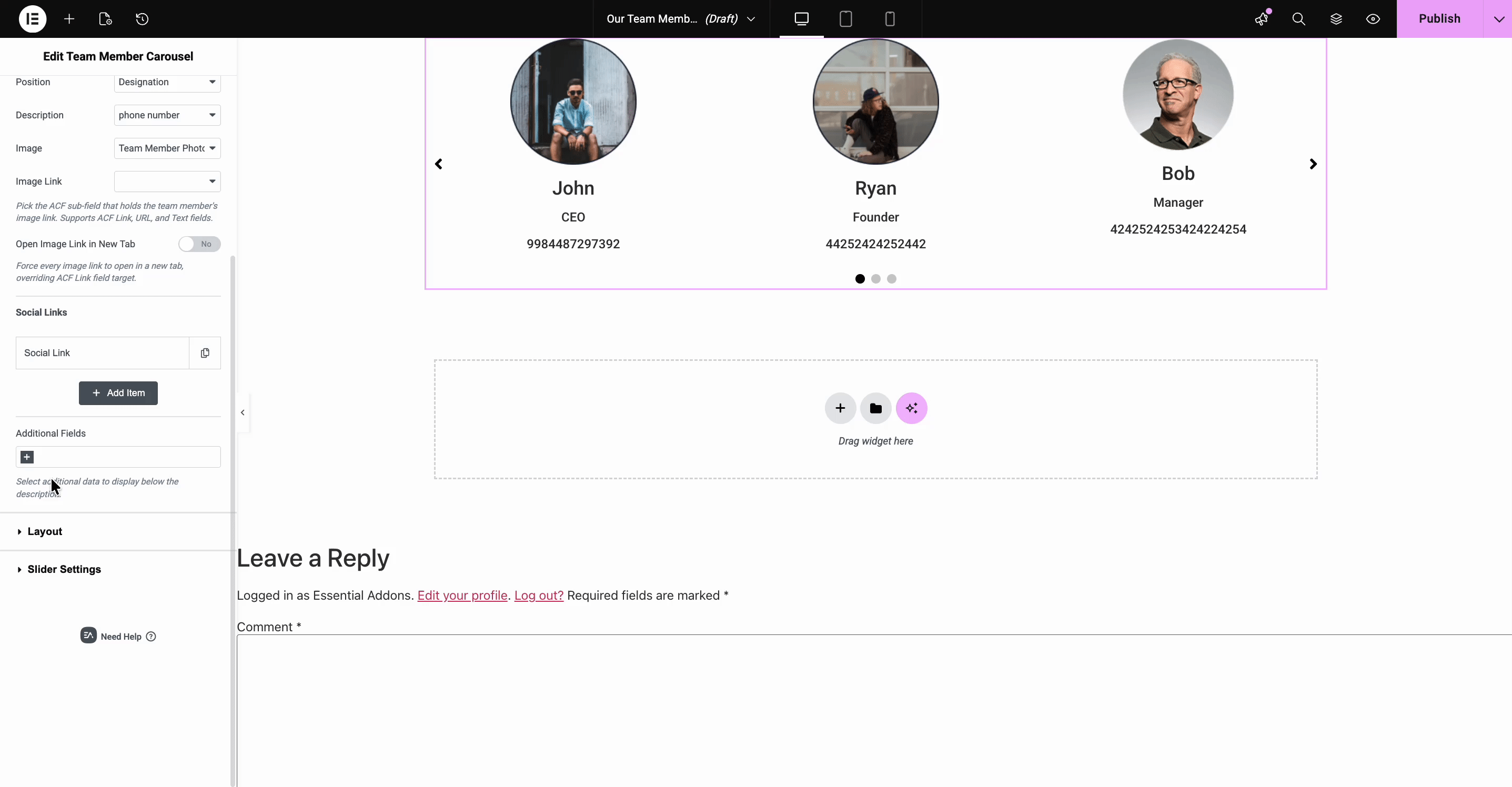Toggle Open Image Link in New Tab
1512x787 pixels.
pos(199,244)
